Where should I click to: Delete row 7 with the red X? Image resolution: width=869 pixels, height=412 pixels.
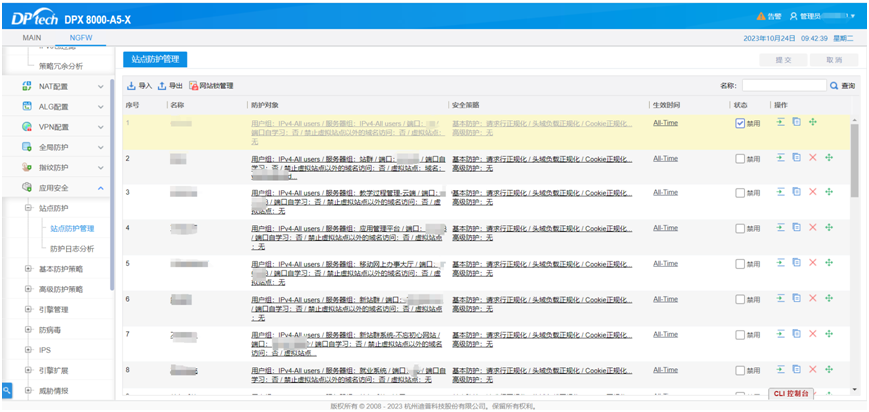pyautogui.click(x=813, y=334)
